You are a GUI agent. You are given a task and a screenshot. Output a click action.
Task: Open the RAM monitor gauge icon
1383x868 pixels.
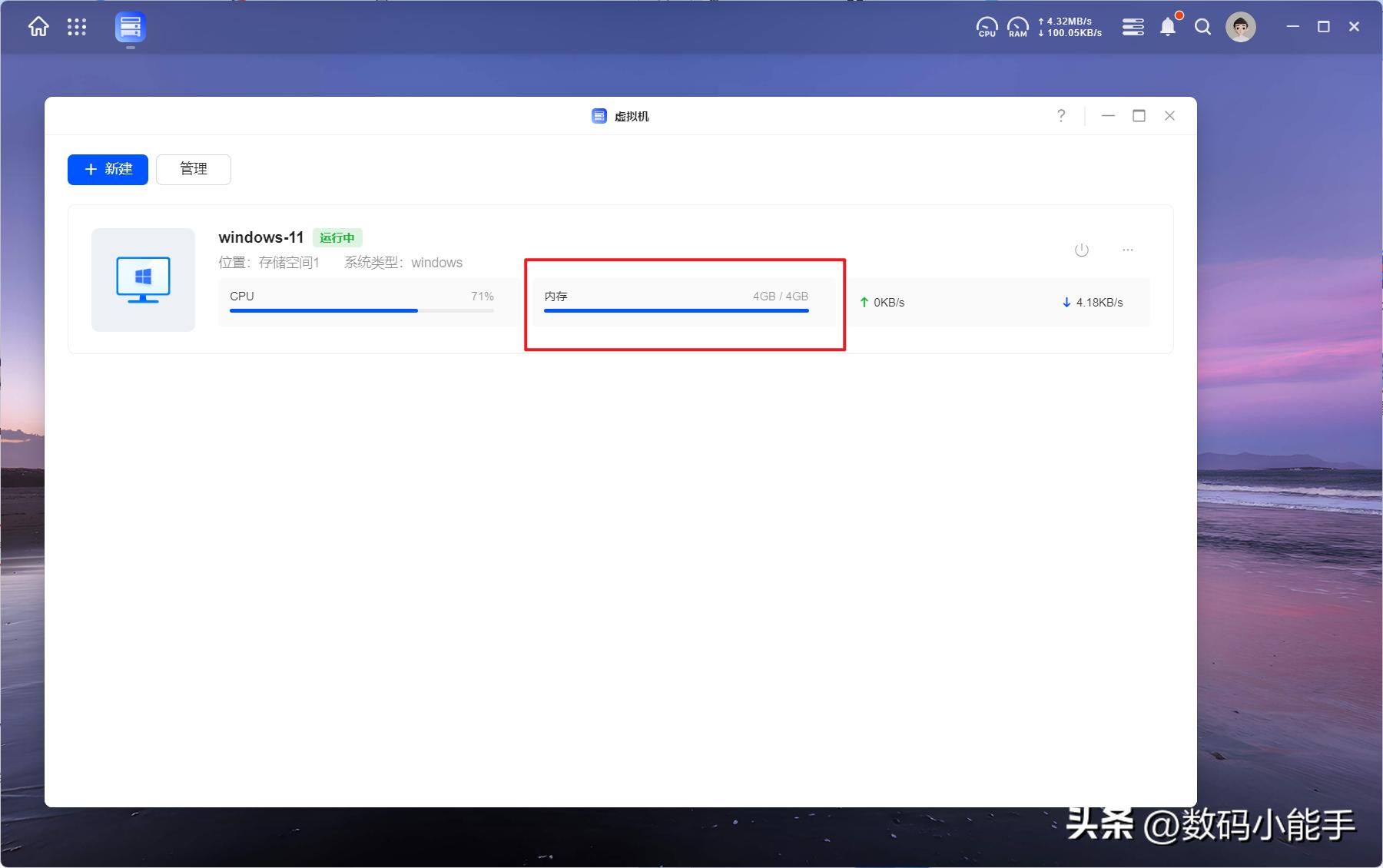[1017, 28]
